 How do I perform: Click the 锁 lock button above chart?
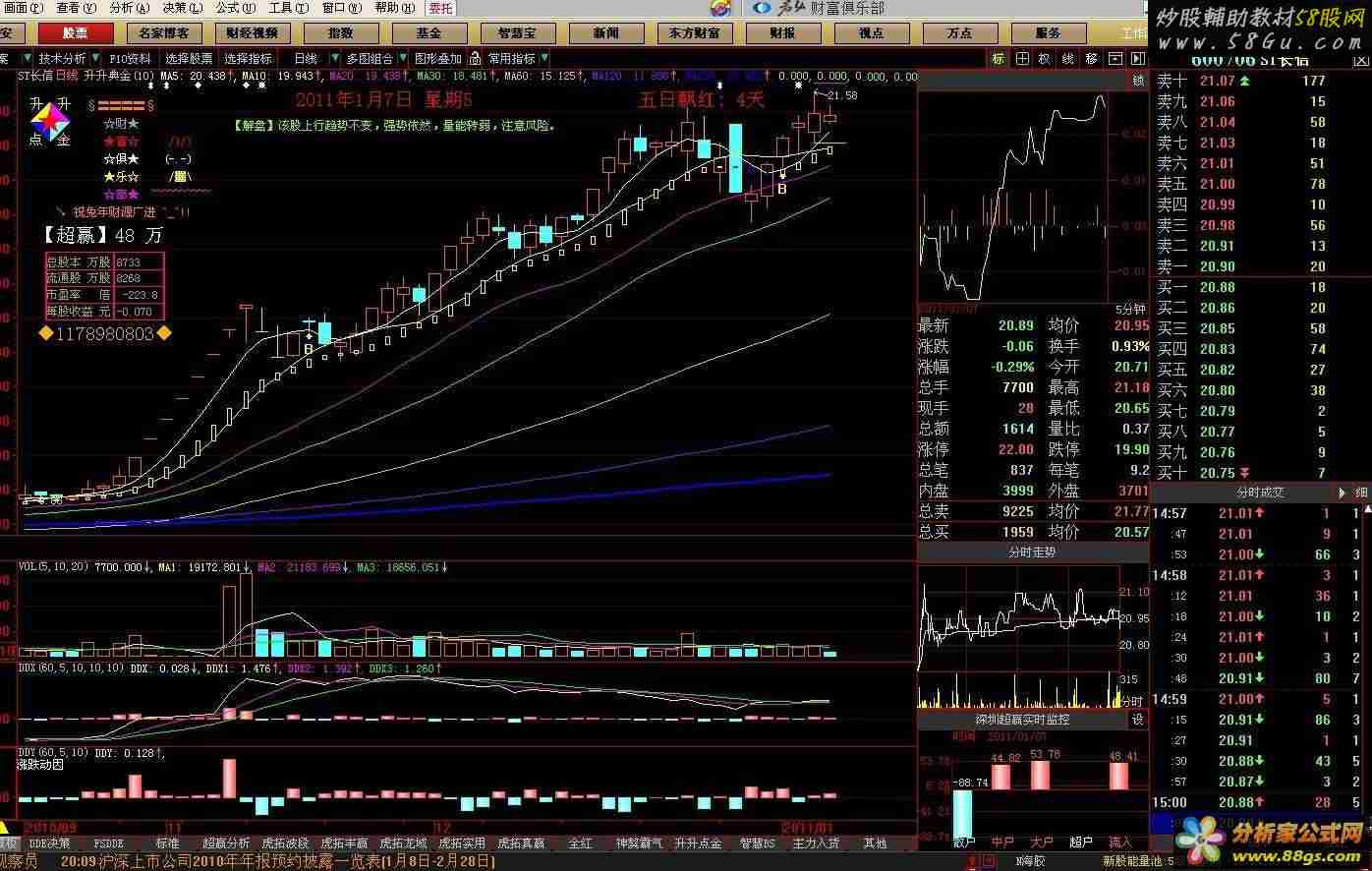1139,80
